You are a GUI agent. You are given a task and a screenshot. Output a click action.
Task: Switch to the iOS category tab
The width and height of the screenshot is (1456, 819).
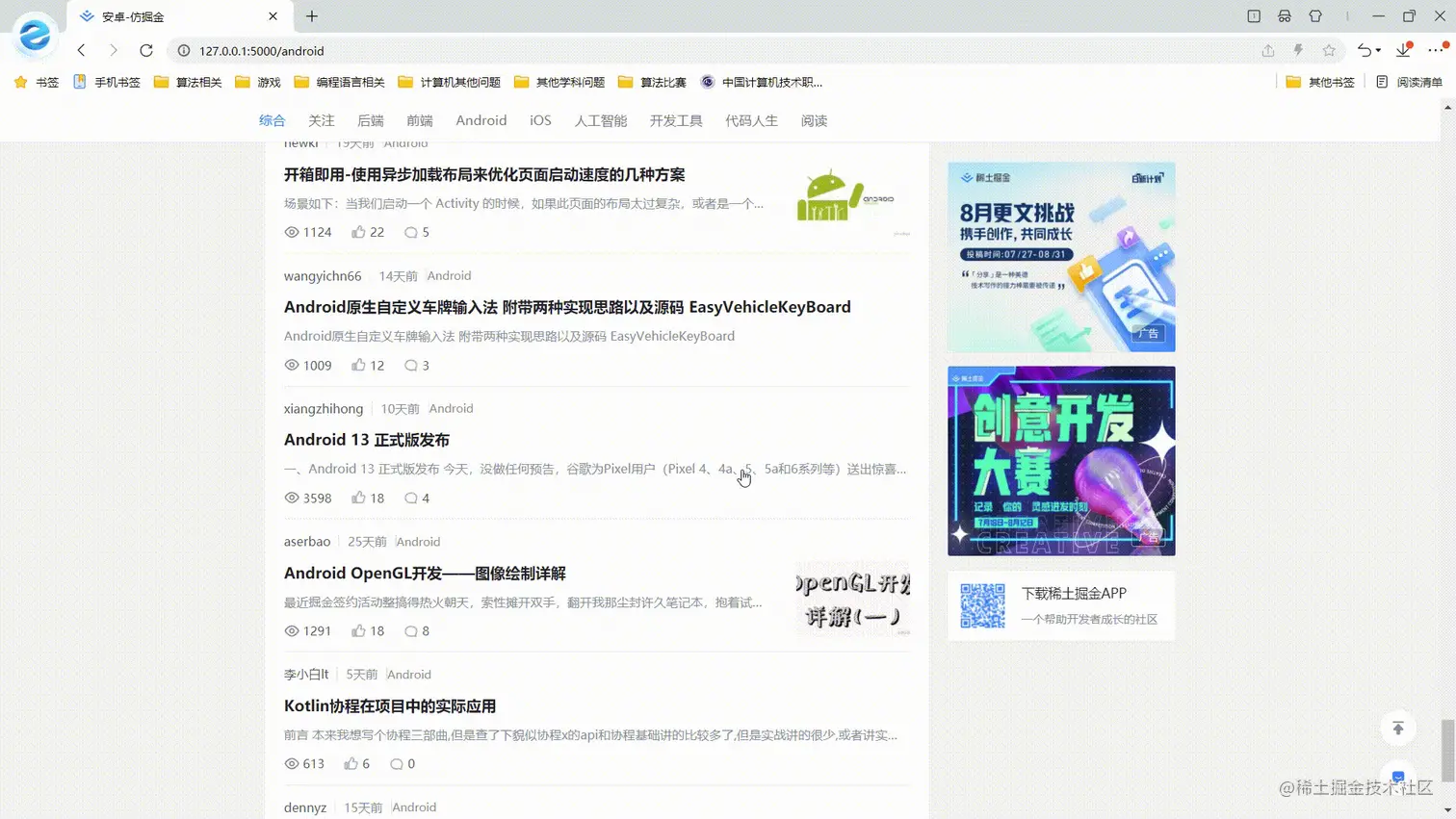click(x=540, y=120)
